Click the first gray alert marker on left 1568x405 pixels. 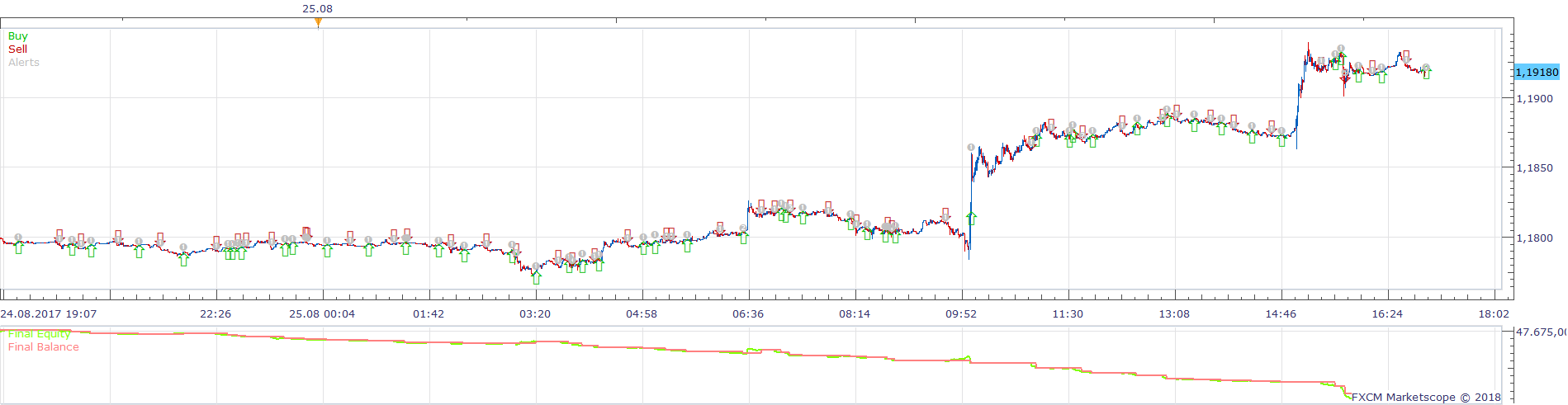click(x=18, y=238)
